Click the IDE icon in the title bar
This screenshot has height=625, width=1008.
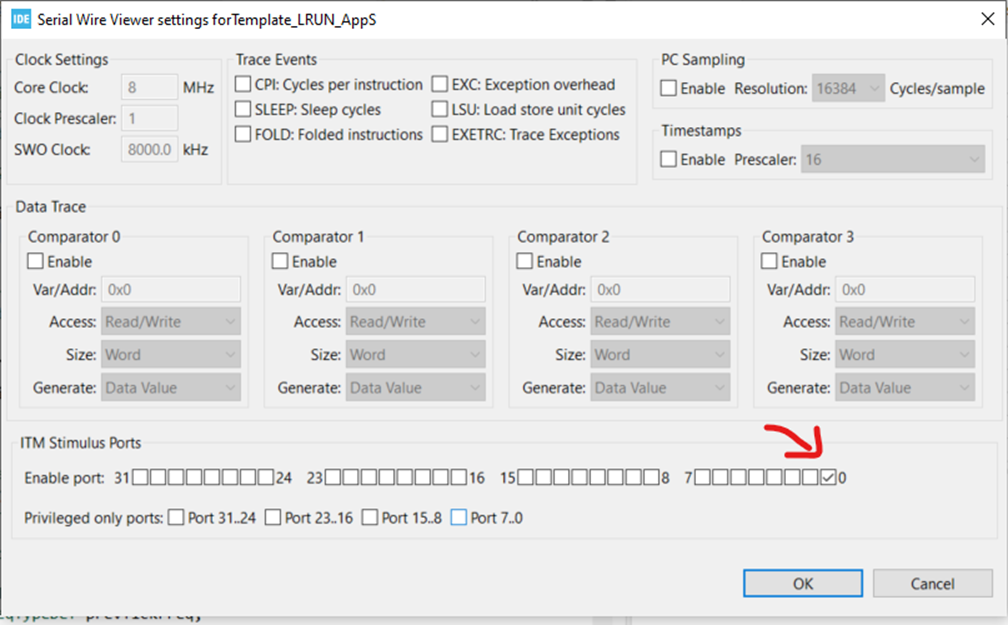coord(18,18)
